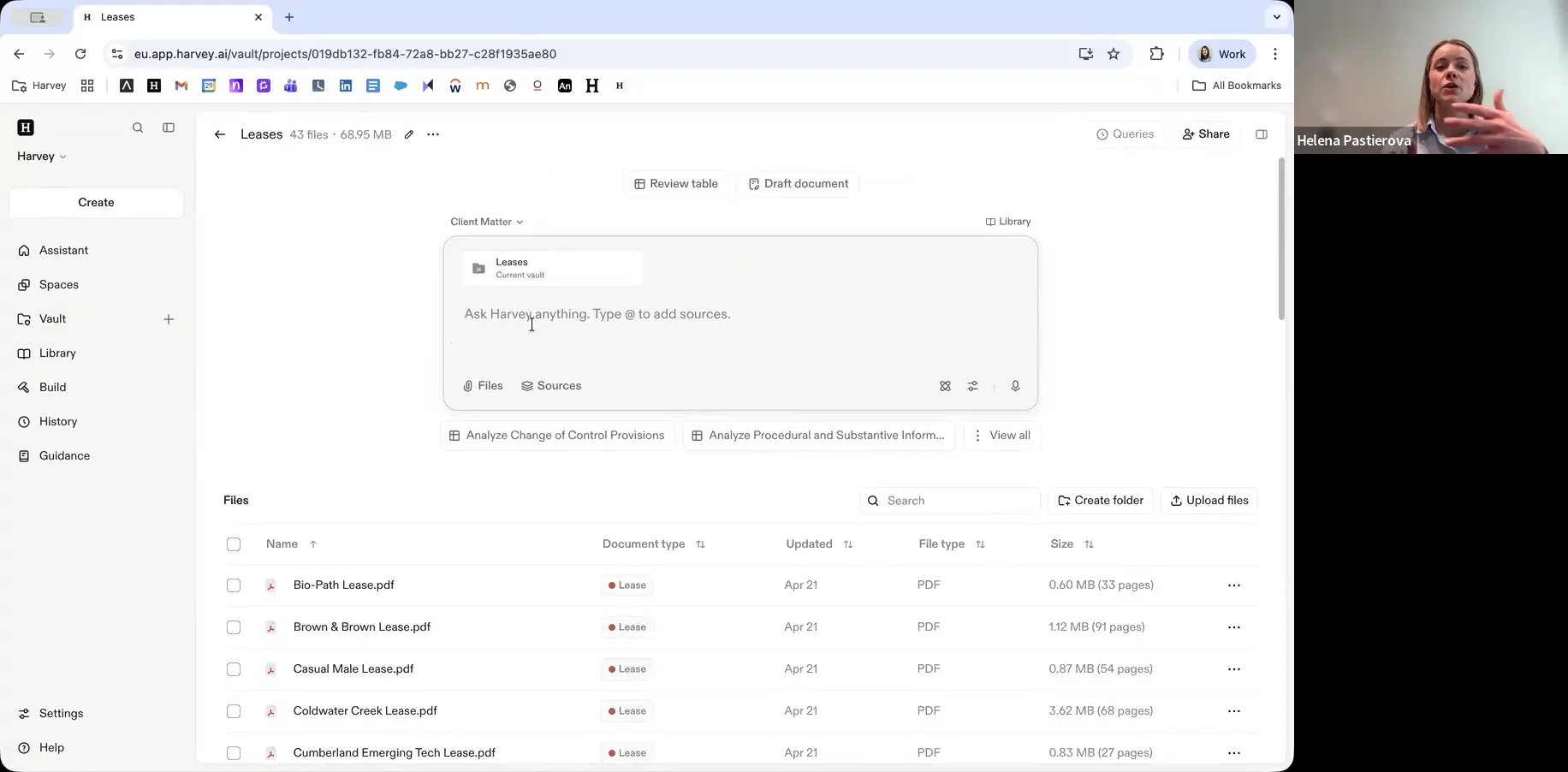
Task: Open Guidance in the sidebar
Action: tap(64, 456)
